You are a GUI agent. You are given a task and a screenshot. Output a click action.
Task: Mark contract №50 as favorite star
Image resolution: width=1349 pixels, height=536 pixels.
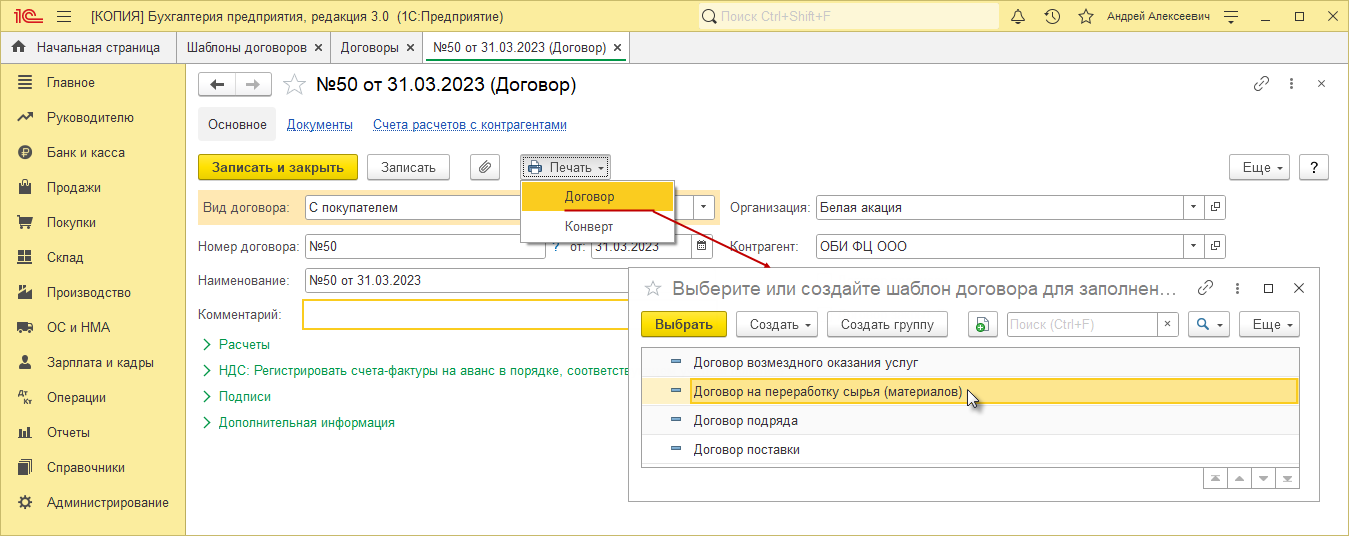(x=294, y=85)
